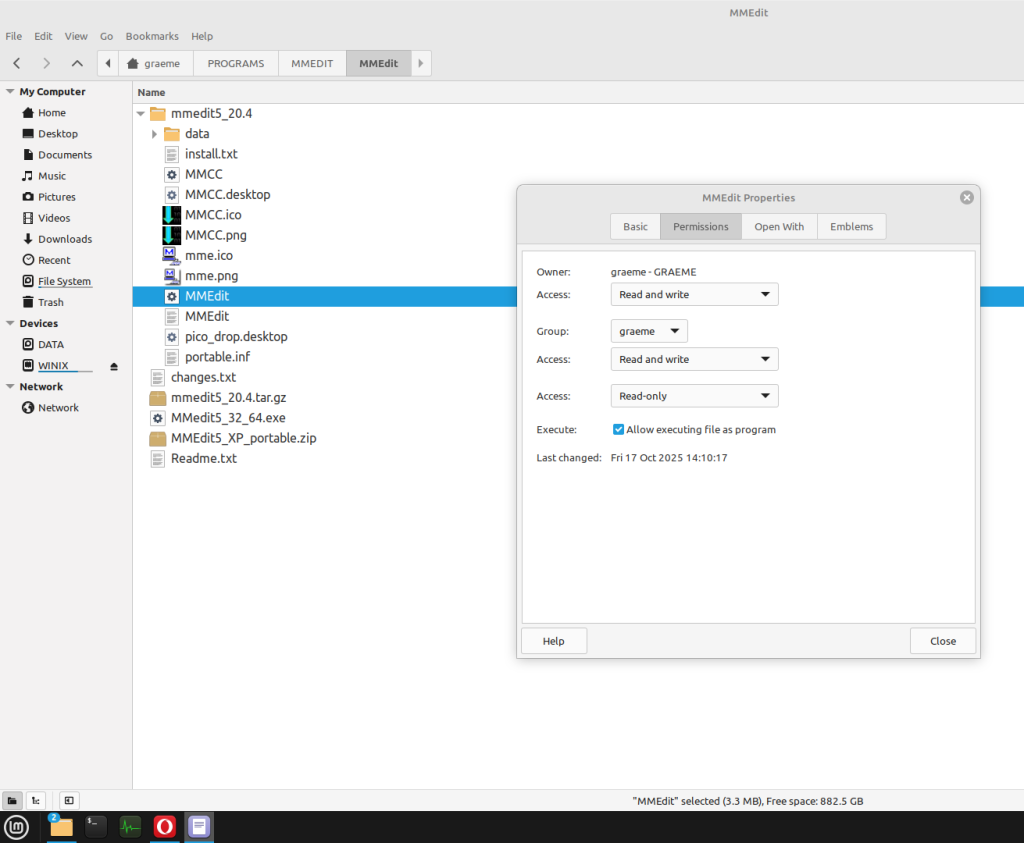This screenshot has width=1024, height=843.
Task: Uncheck Allow executing file as program
Action: point(618,430)
